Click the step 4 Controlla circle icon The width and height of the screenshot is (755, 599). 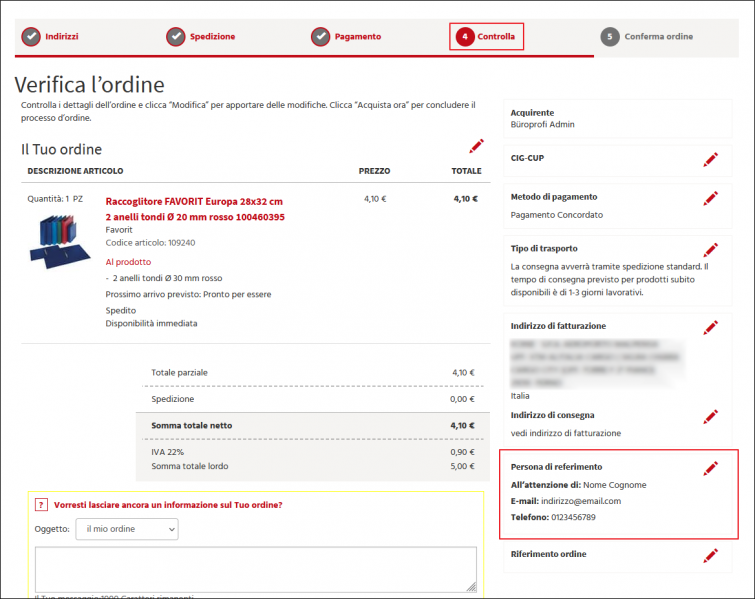point(465,37)
